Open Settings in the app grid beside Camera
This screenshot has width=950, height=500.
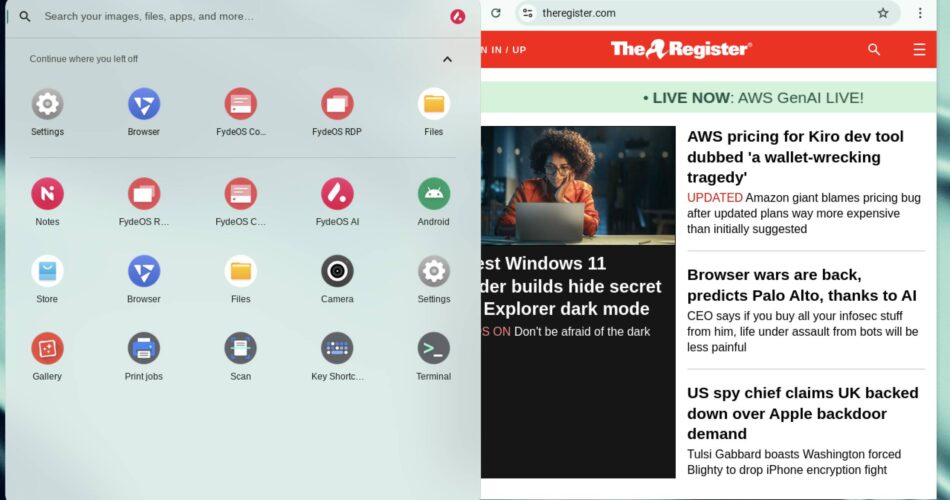click(434, 271)
